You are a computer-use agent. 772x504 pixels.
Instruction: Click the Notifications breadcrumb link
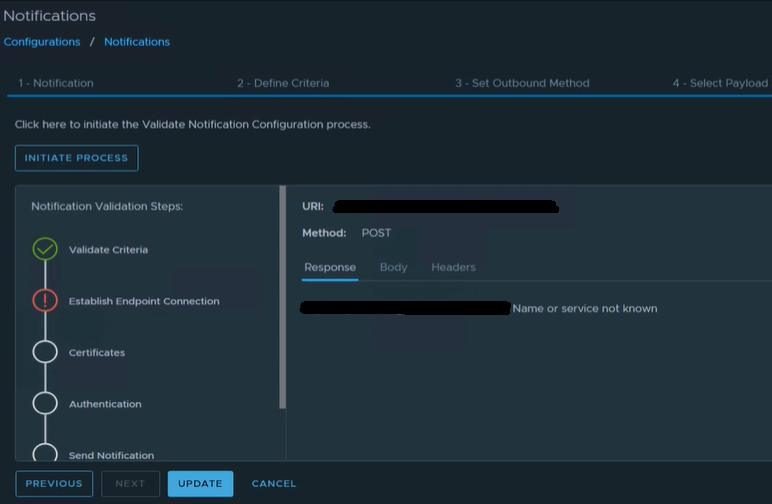coord(137,42)
